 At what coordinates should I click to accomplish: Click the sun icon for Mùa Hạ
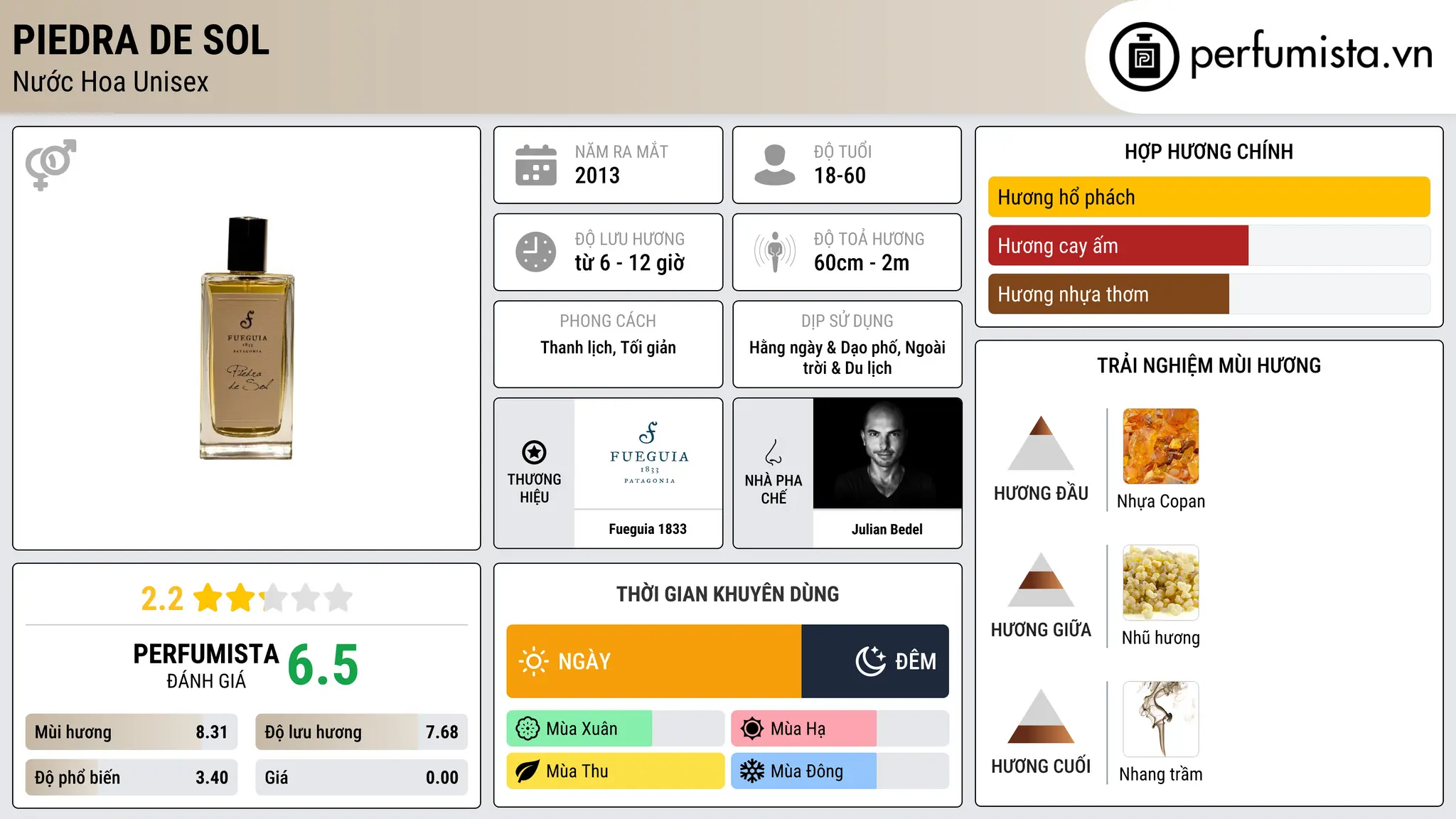pyautogui.click(x=752, y=729)
